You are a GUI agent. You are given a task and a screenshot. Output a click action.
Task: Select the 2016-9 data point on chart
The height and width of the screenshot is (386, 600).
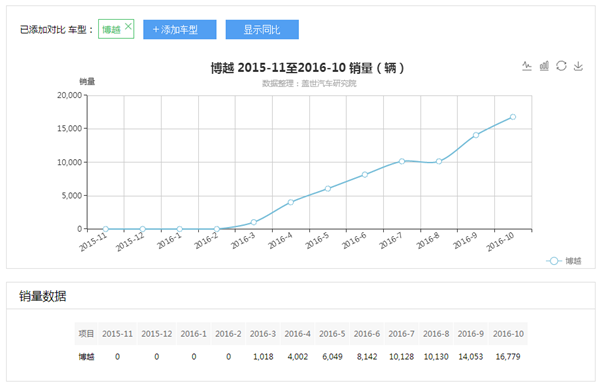pos(476,135)
